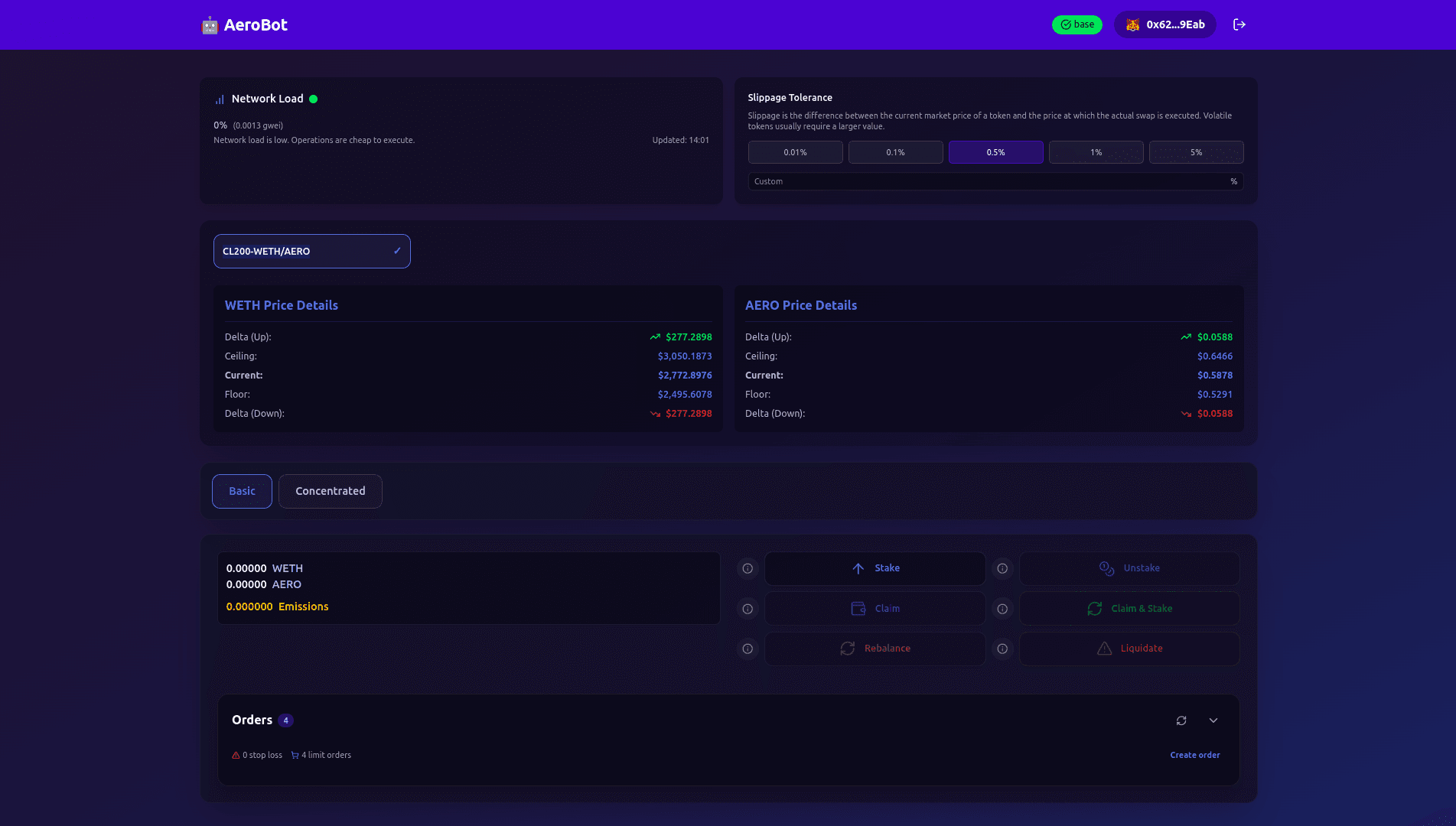Trigger the Rebalance icon button

[x=847, y=649]
